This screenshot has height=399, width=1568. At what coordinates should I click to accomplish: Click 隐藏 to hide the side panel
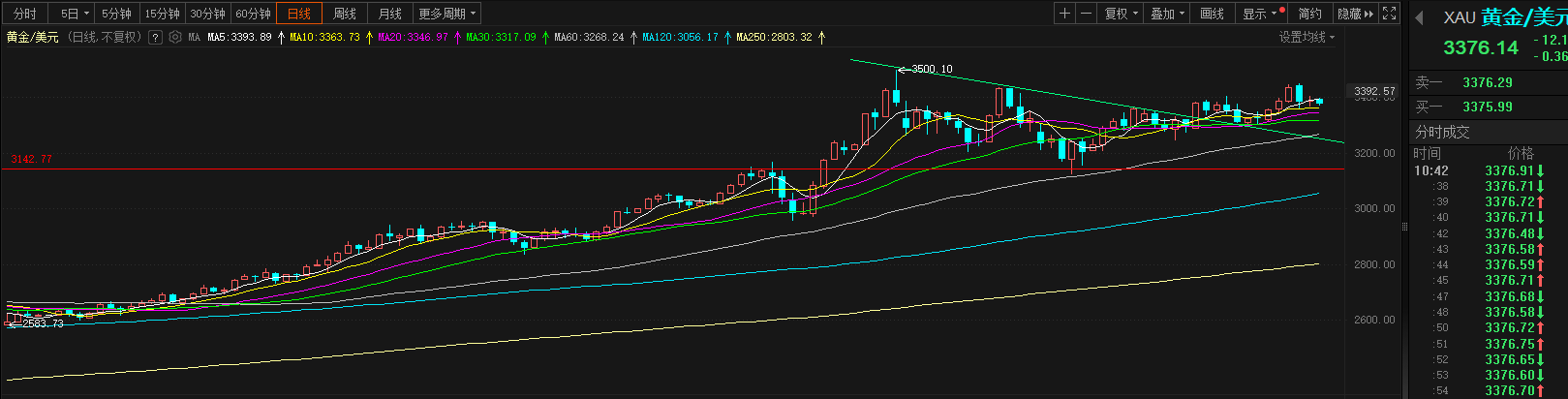click(1355, 14)
